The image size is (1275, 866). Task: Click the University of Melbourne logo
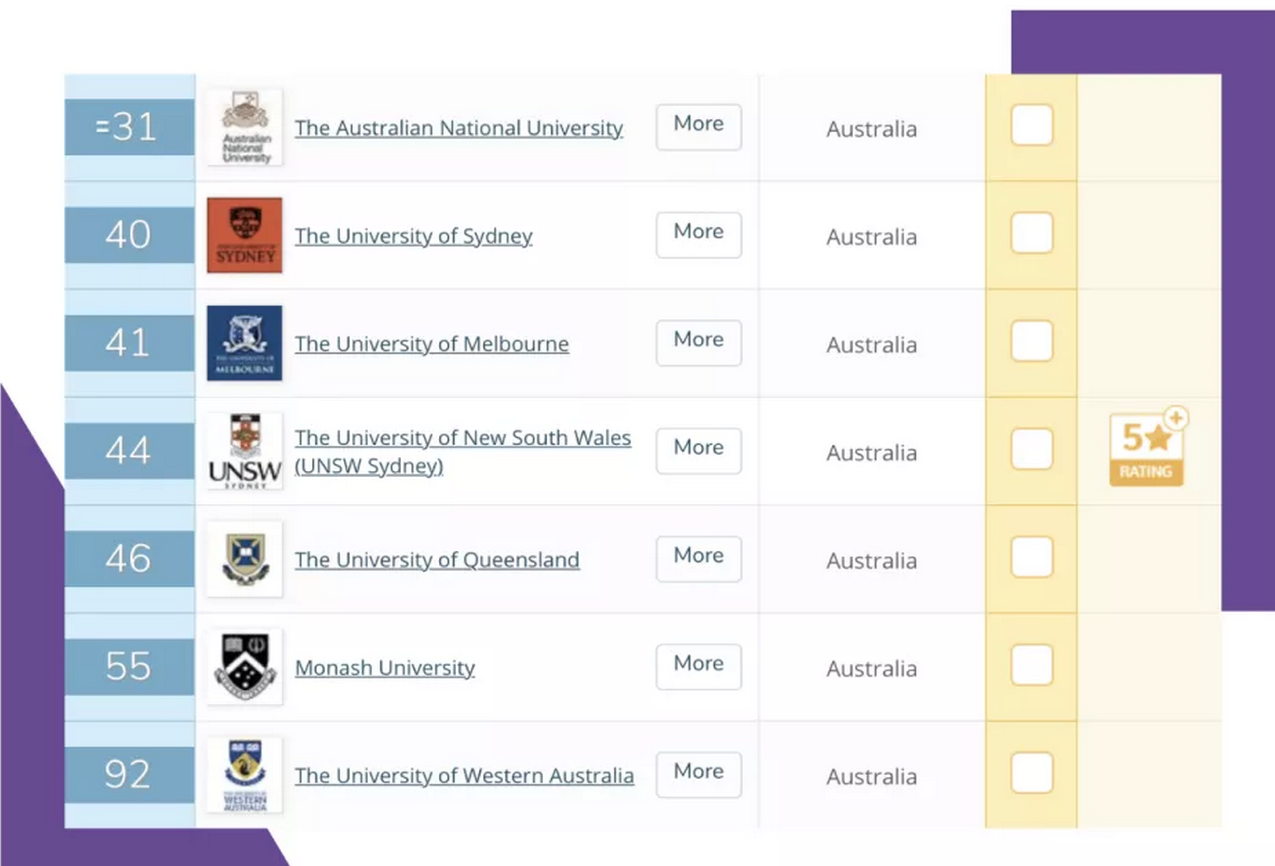(244, 344)
